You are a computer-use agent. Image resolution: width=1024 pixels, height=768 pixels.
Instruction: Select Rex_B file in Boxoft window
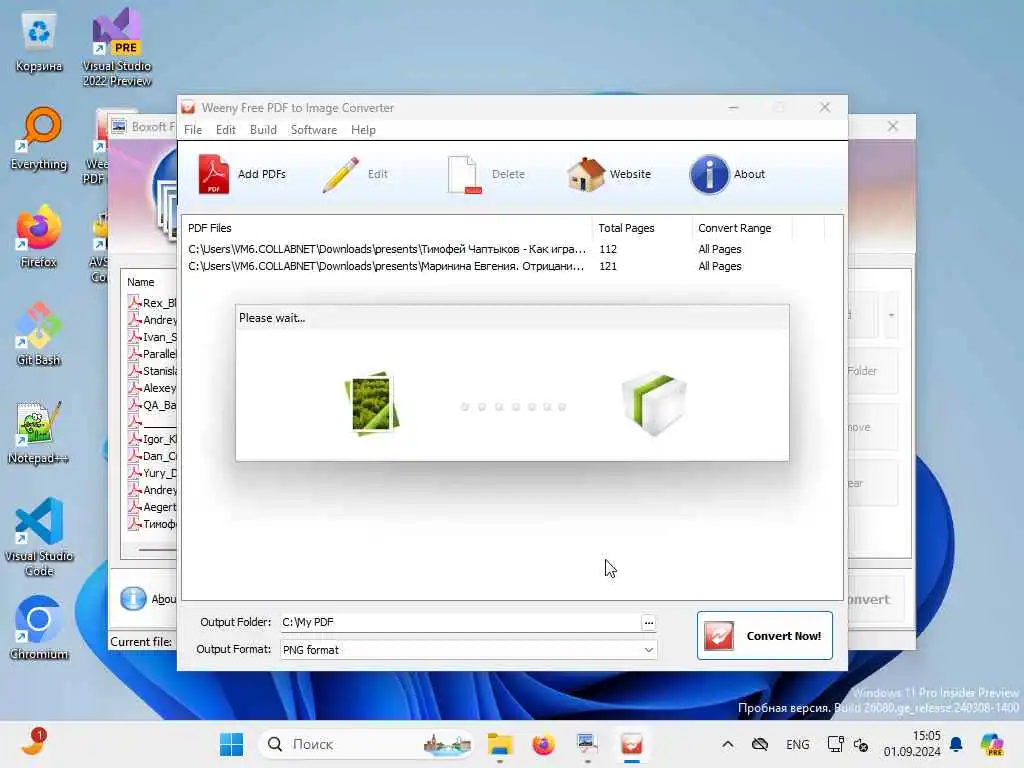point(152,303)
